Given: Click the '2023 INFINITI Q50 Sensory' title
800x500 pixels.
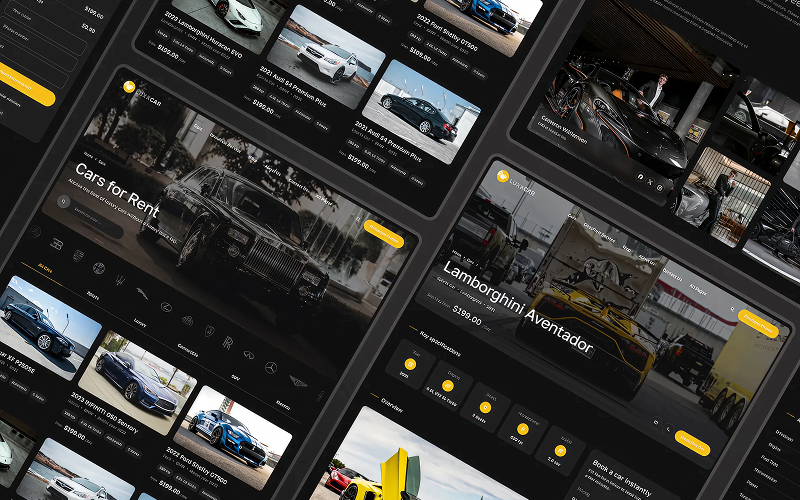Looking at the screenshot, I should [104, 412].
